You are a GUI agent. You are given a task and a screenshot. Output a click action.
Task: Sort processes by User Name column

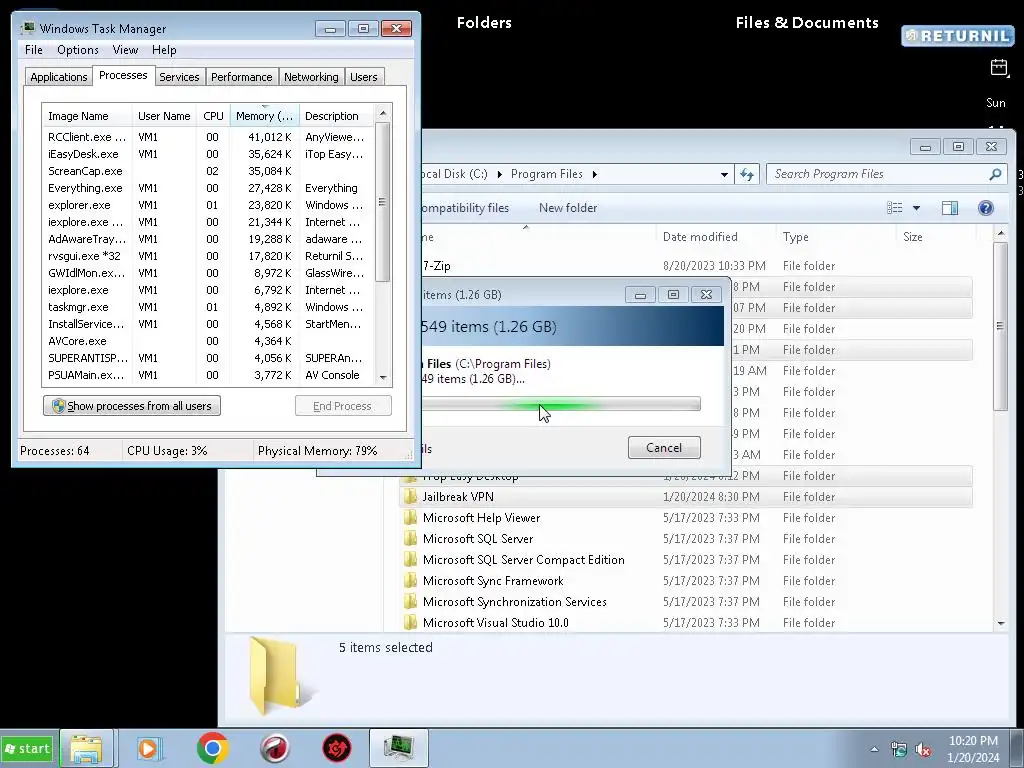click(164, 116)
